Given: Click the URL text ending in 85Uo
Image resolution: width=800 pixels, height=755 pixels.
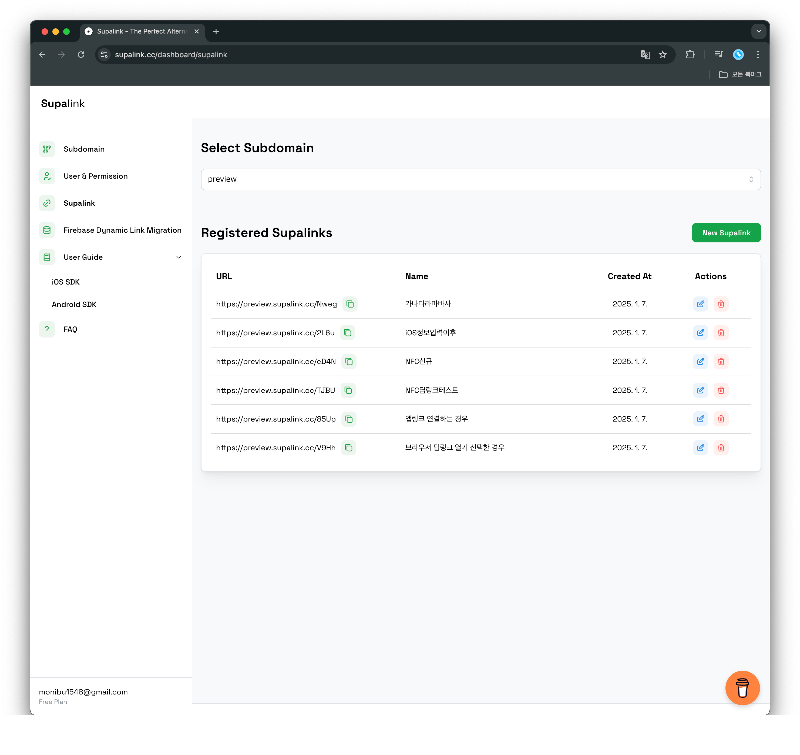Looking at the screenshot, I should click(x=276, y=419).
